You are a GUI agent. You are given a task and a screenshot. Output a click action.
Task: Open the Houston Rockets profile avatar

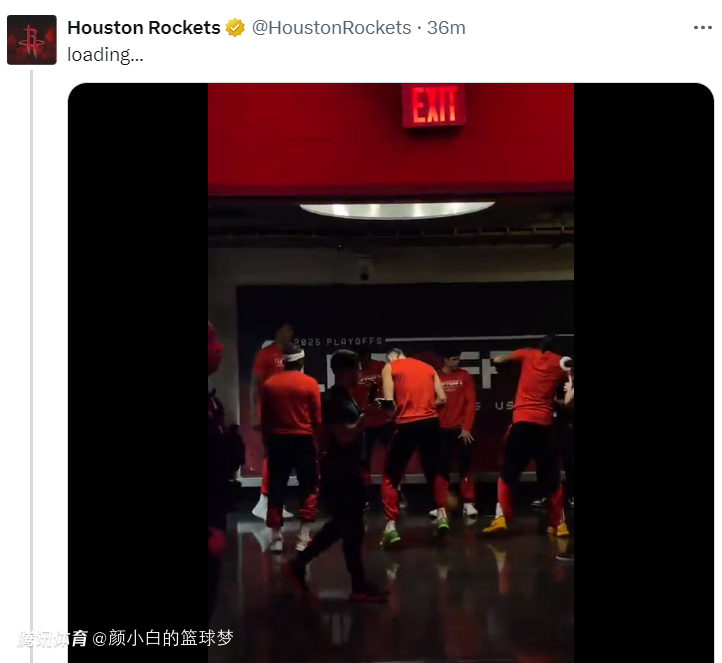pos(32,40)
